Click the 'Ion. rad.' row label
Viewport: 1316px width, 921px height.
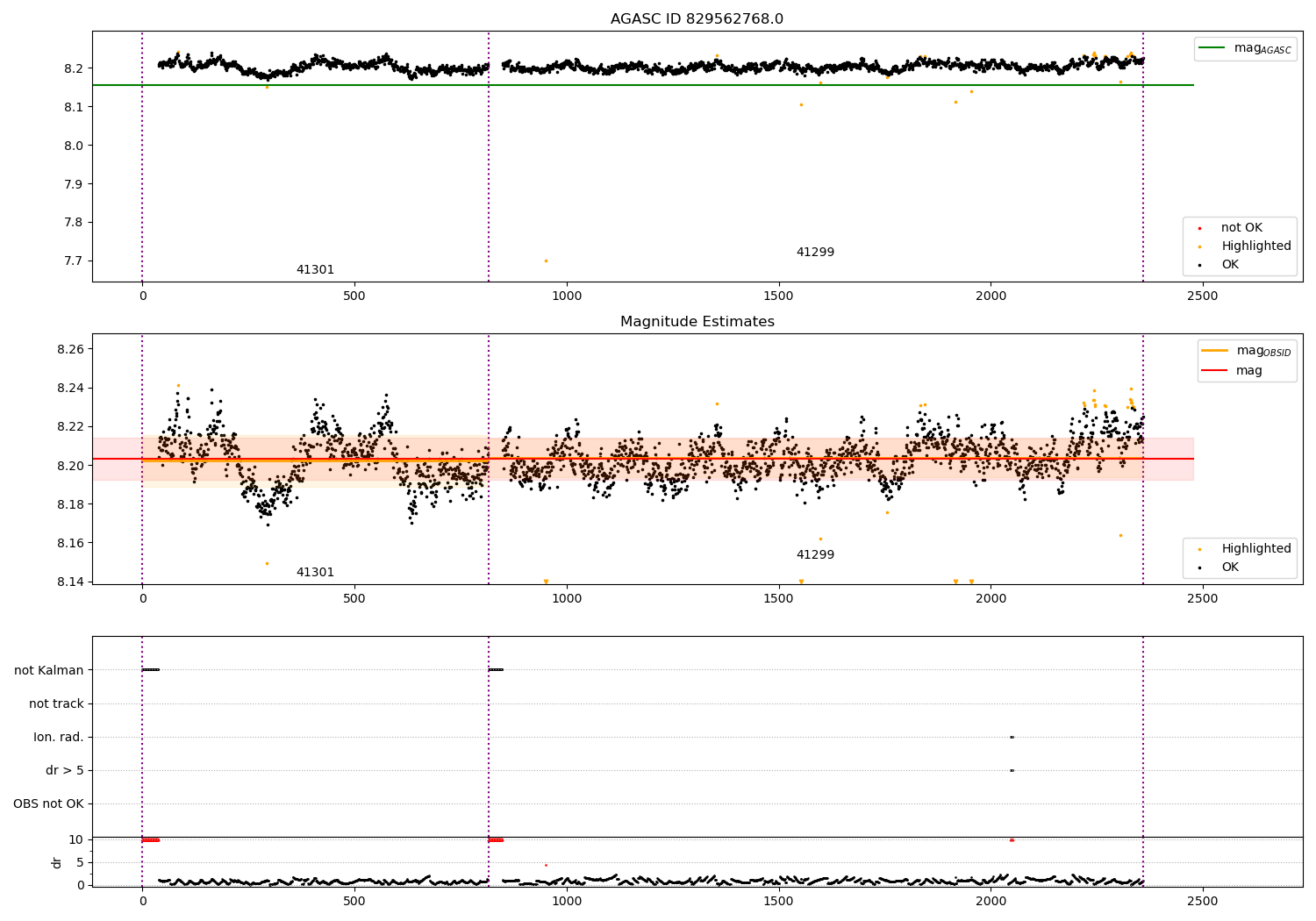[59, 737]
